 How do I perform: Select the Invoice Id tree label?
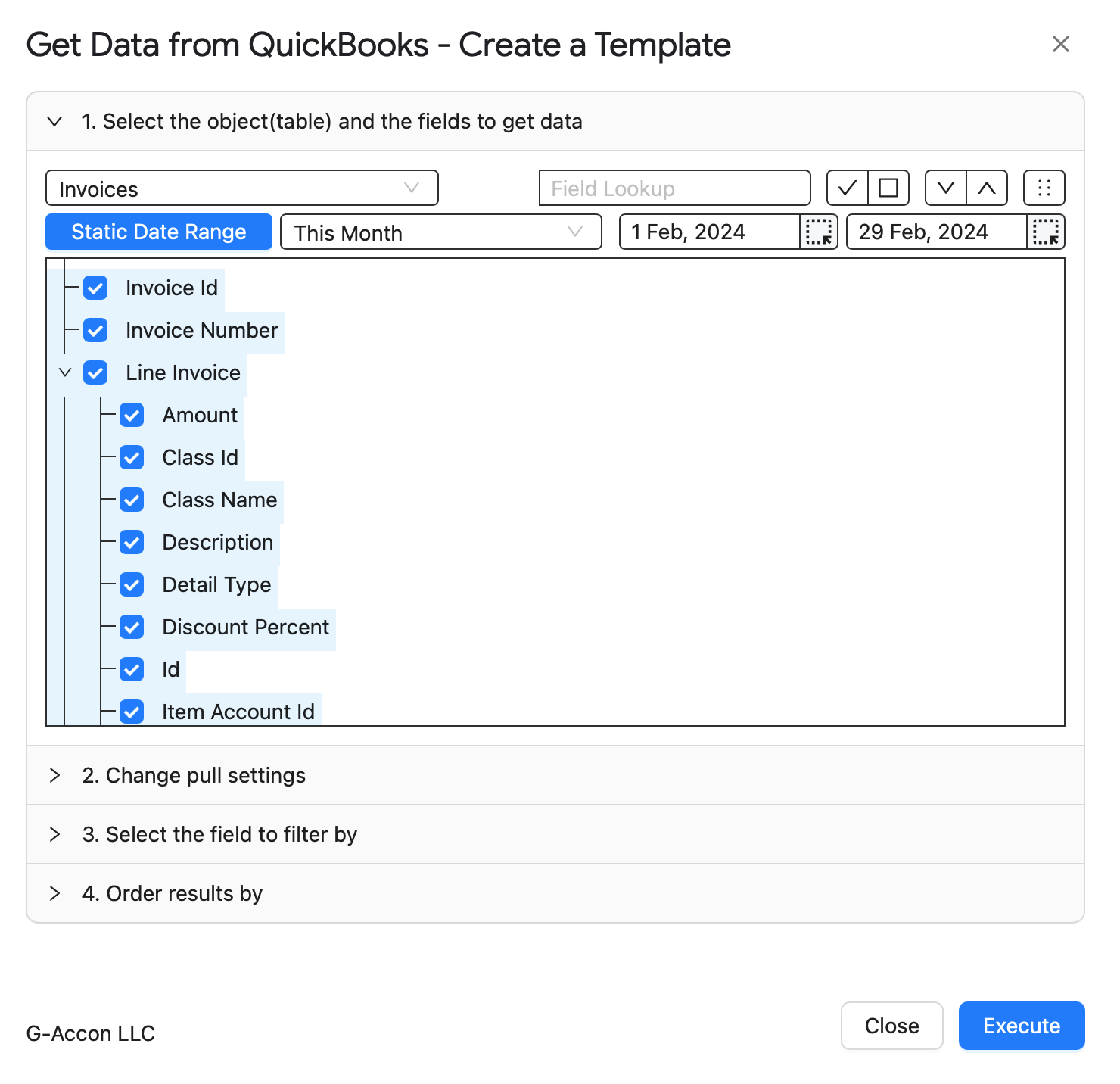pyautogui.click(x=172, y=288)
